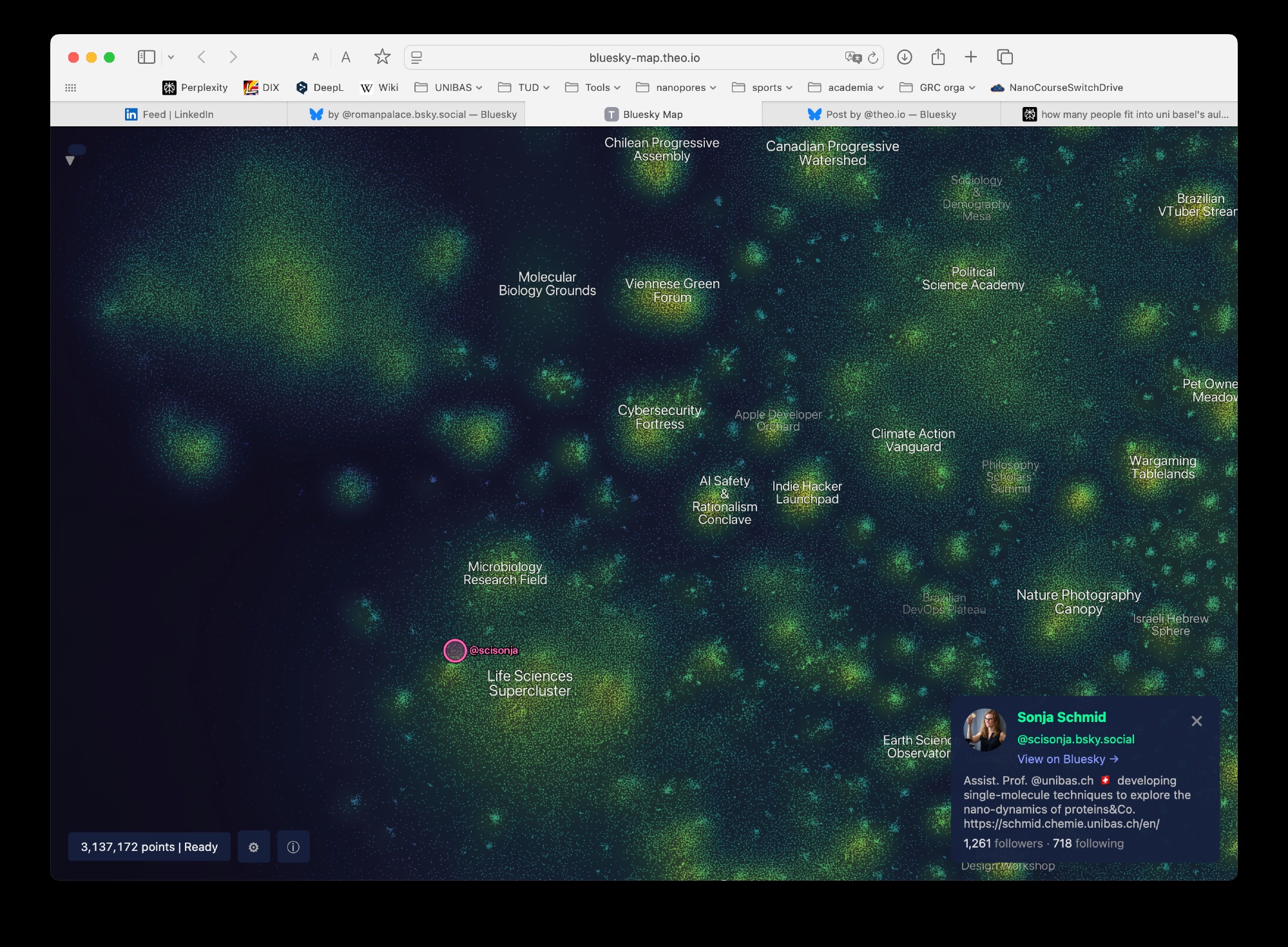Click the Share icon in toolbar

pyautogui.click(x=938, y=57)
